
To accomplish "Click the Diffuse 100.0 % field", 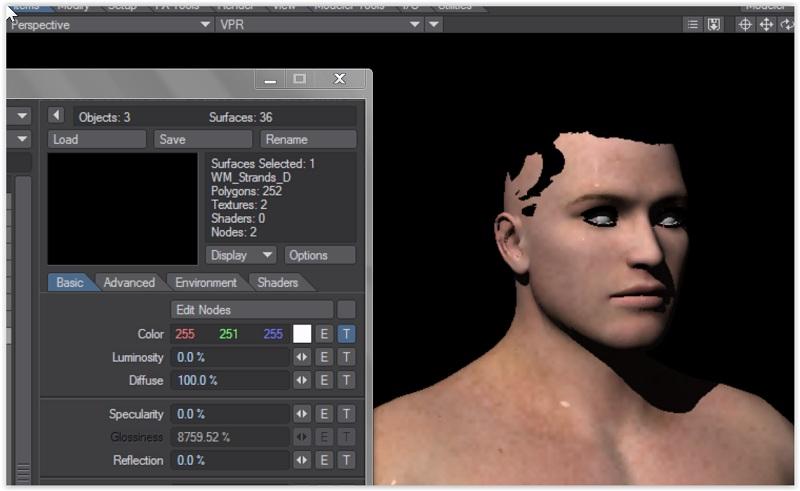I will click(x=230, y=380).
